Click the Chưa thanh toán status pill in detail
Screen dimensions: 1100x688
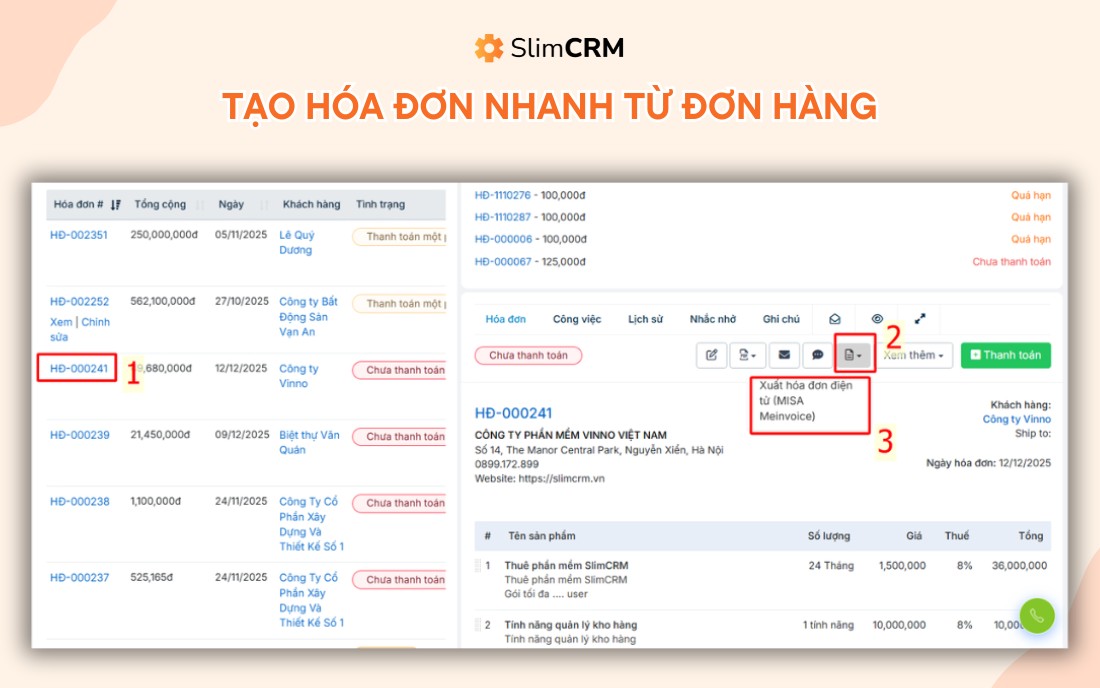528,356
